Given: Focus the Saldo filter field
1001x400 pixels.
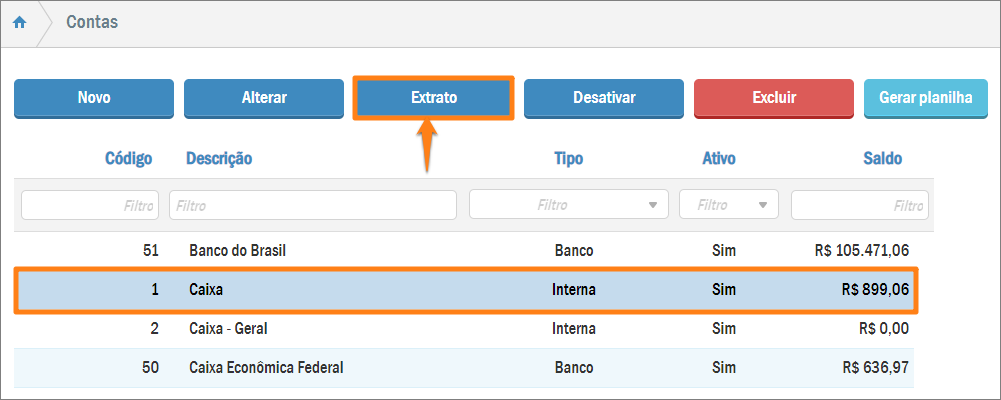Looking at the screenshot, I should pyautogui.click(x=860, y=205).
